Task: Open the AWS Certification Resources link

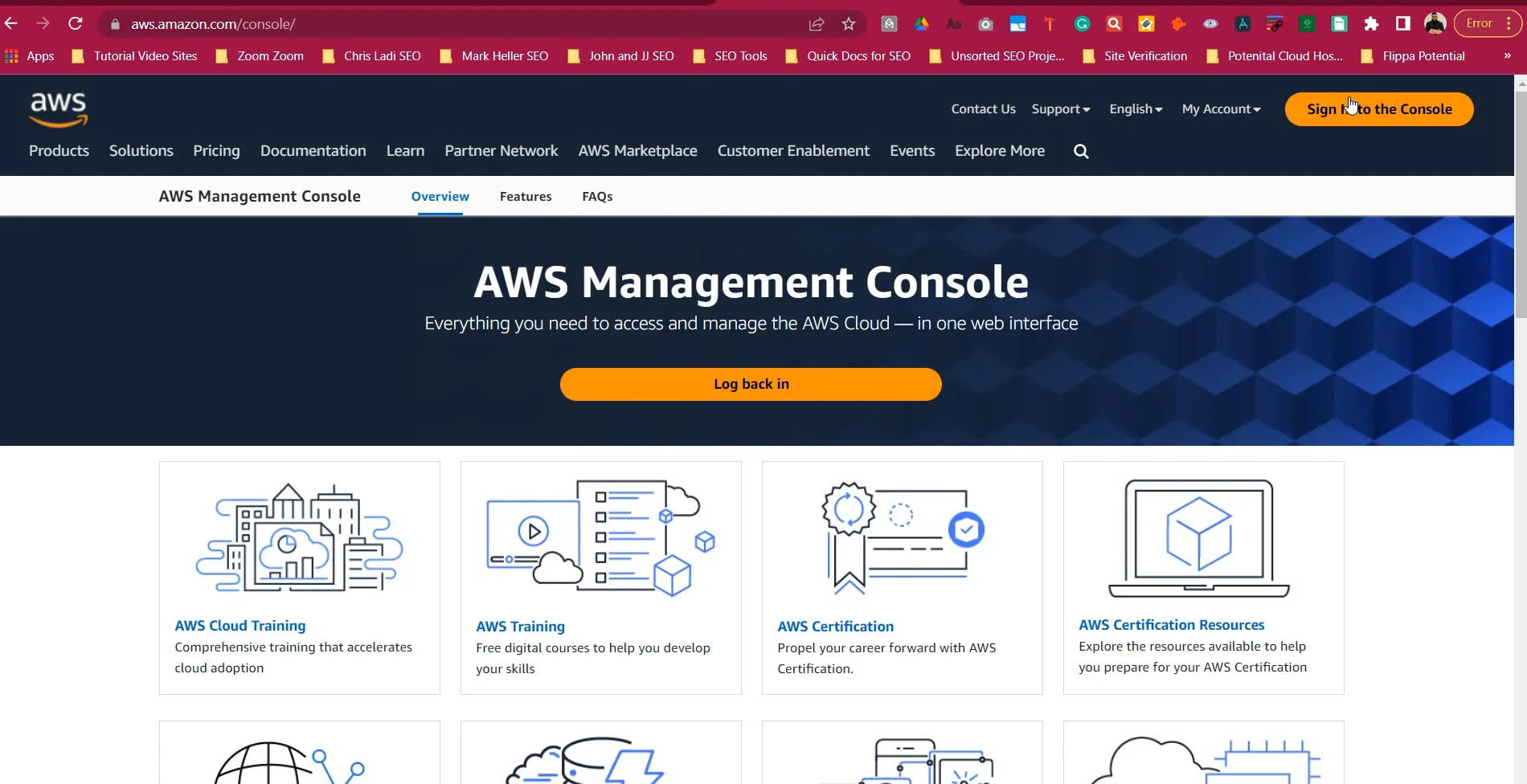Action: (1171, 625)
